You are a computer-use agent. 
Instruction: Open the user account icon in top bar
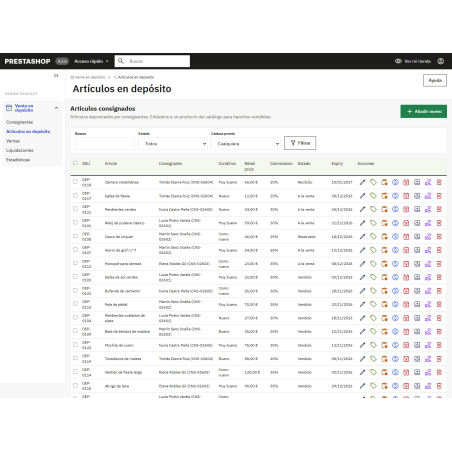coord(441,61)
